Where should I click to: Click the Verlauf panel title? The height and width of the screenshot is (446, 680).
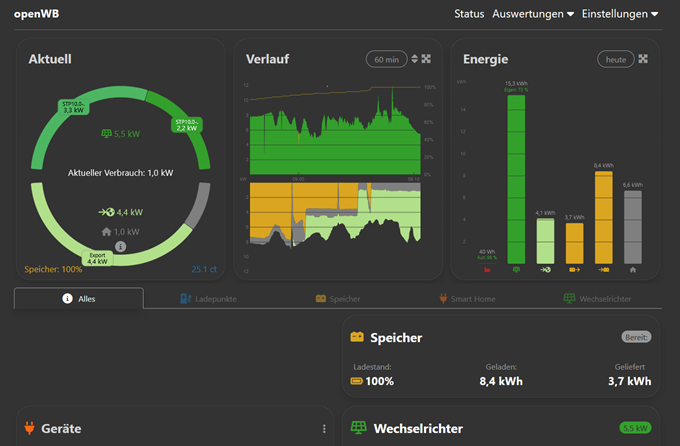[x=267, y=59]
